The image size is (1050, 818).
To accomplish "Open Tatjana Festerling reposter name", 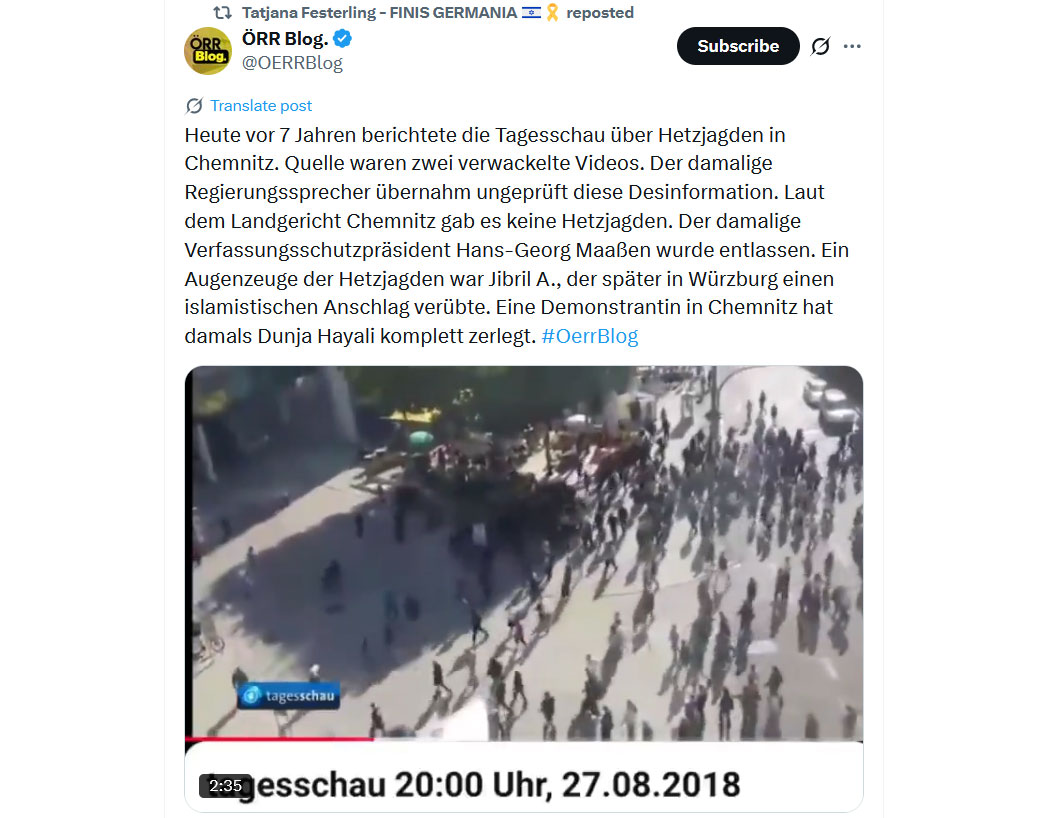I will coord(379,13).
